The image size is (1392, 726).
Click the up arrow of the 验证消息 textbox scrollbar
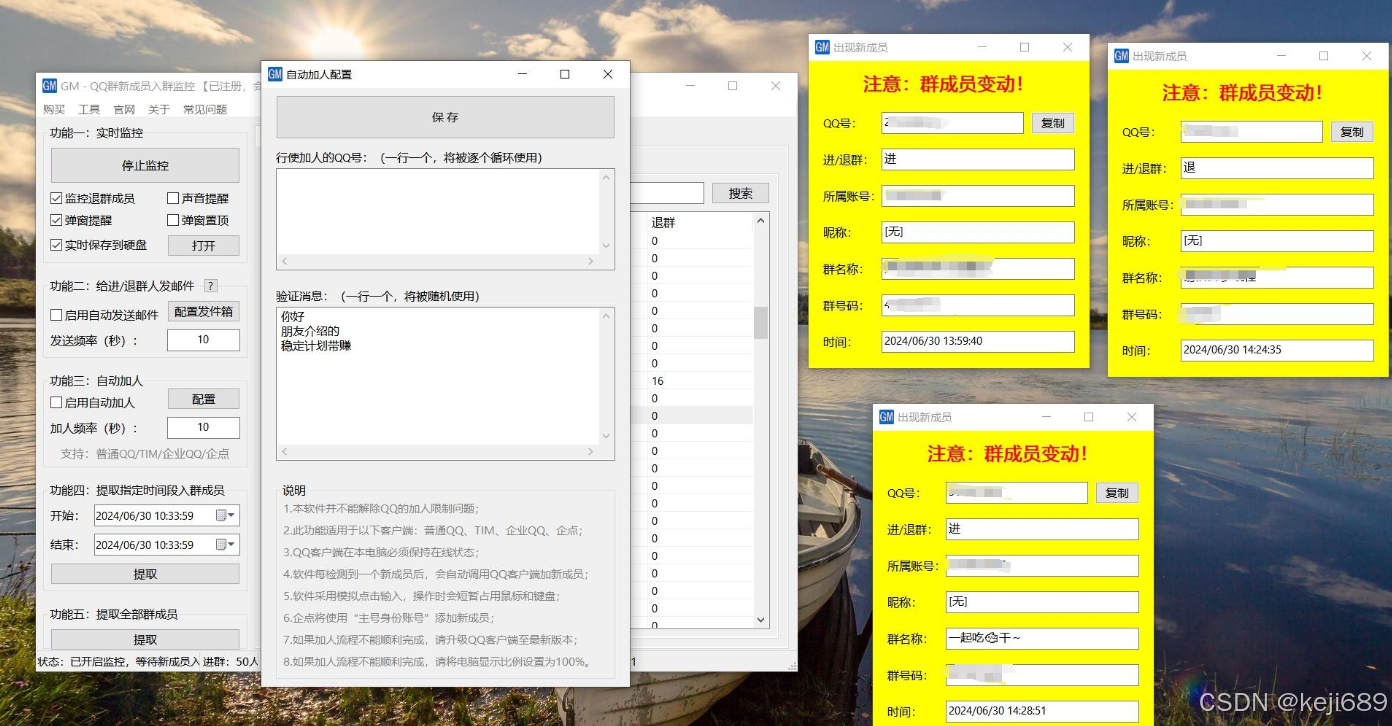pyautogui.click(x=606, y=316)
